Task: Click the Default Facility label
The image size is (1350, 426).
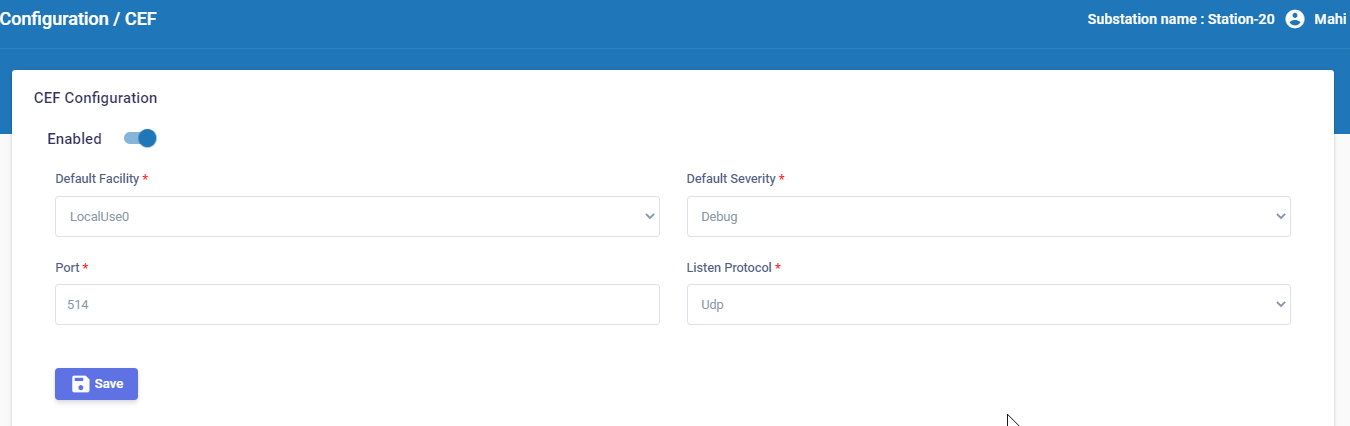Action: [97, 179]
